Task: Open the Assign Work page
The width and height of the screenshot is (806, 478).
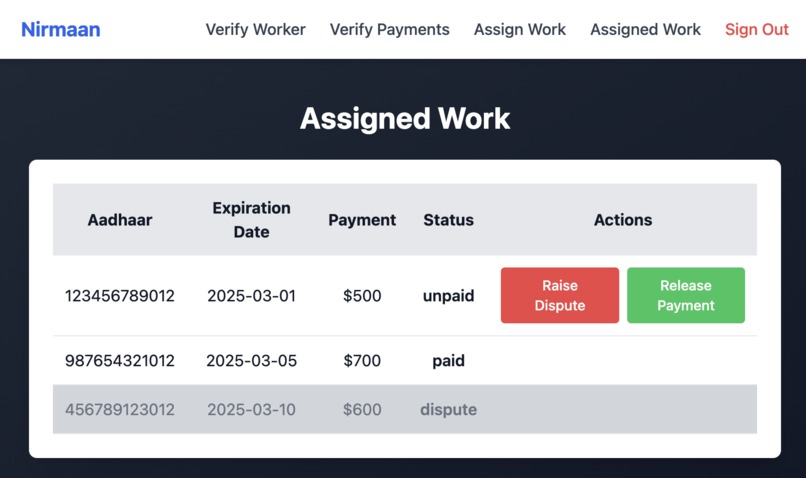Action: pyautogui.click(x=520, y=29)
